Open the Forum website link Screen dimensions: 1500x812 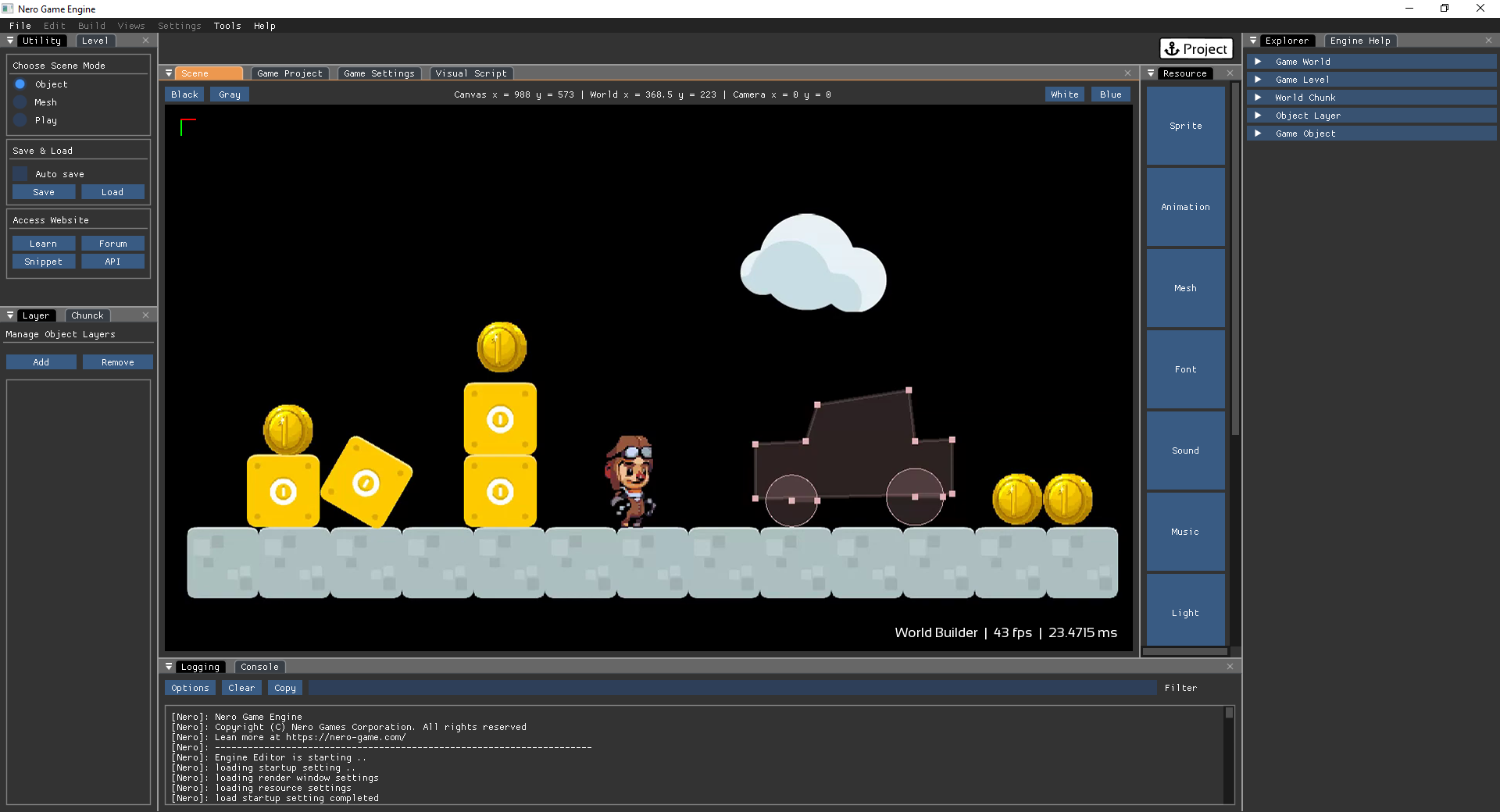pyautogui.click(x=112, y=244)
